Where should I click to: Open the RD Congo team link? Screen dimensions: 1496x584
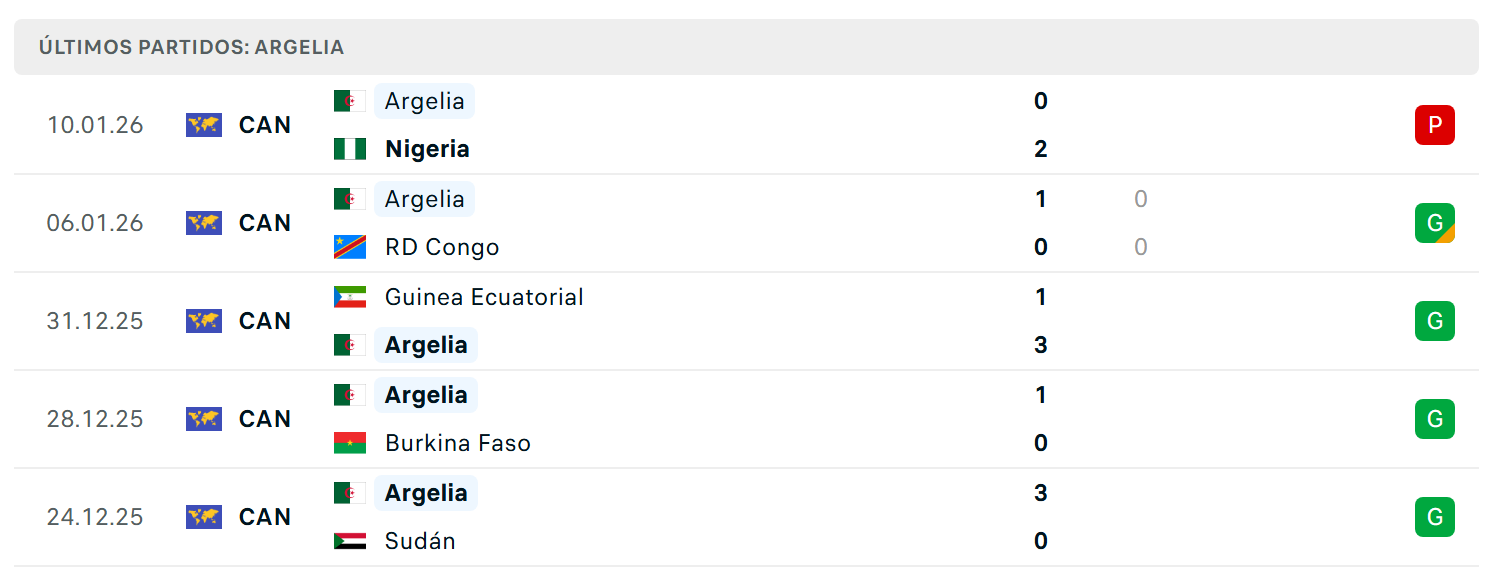pyautogui.click(x=442, y=247)
